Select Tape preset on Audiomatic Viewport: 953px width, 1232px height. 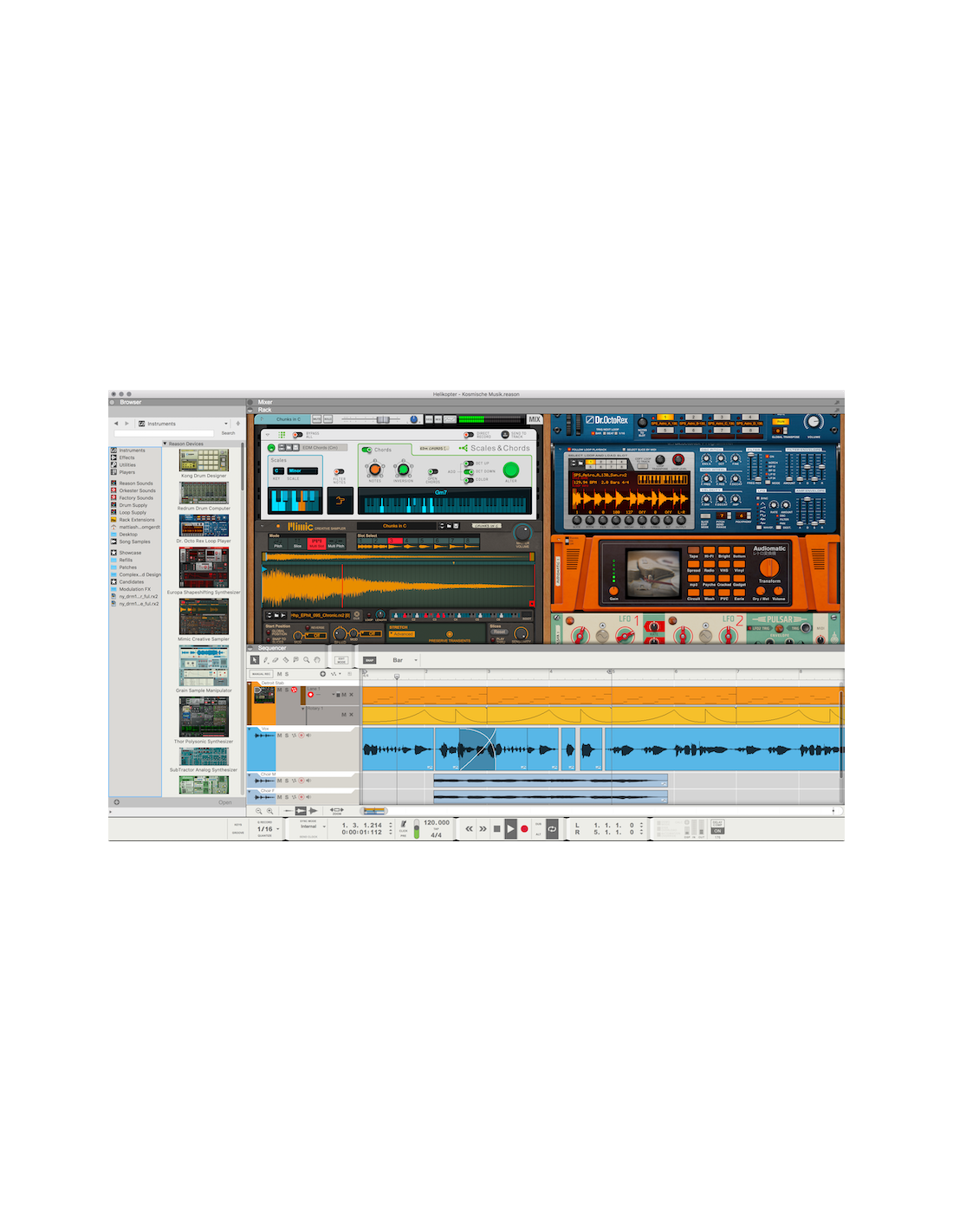693,551
